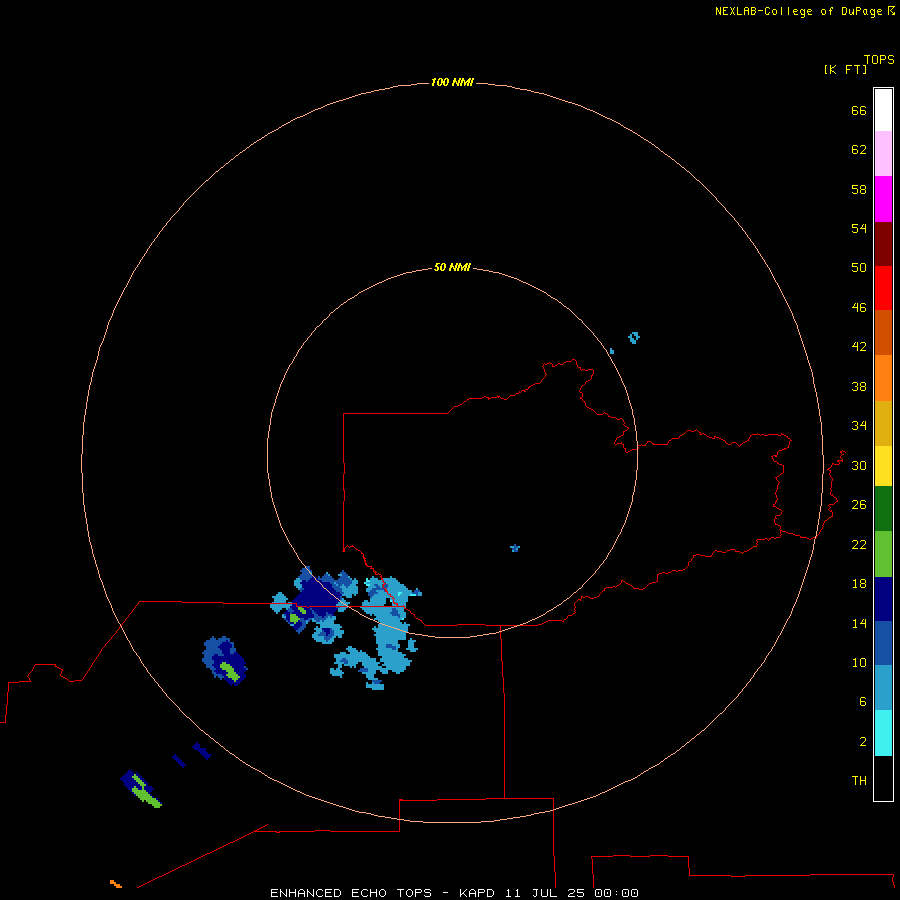Click the 2 value on the legend
900x900 pixels.
(x=863, y=742)
